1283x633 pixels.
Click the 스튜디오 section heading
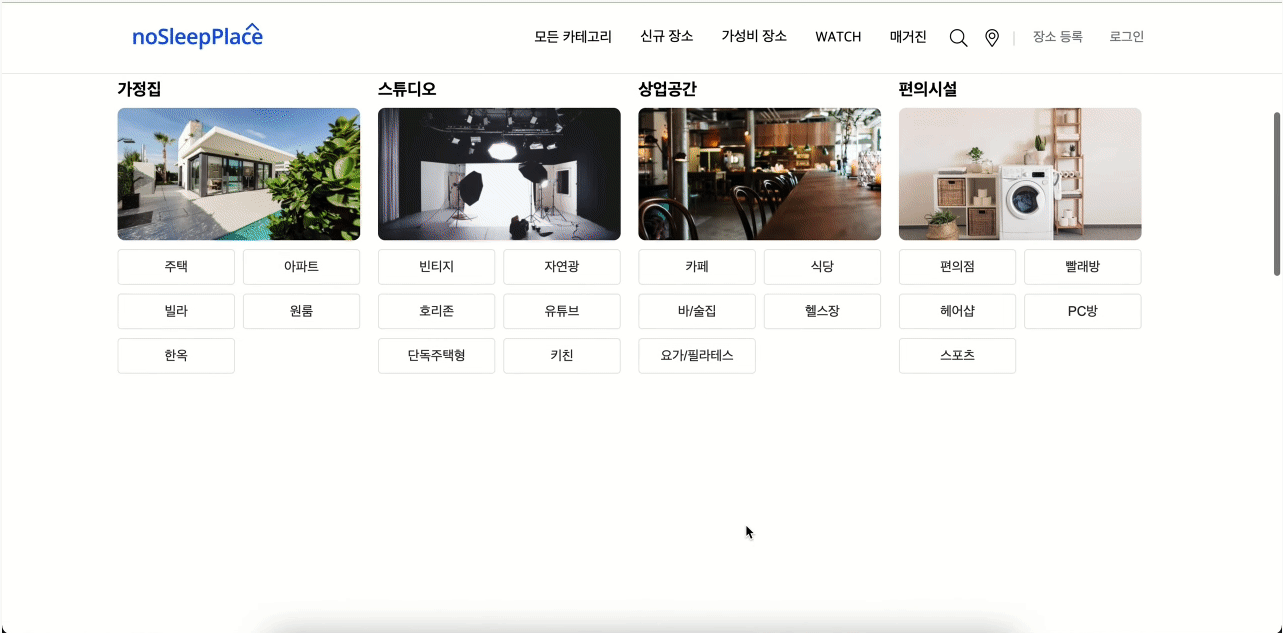click(407, 89)
